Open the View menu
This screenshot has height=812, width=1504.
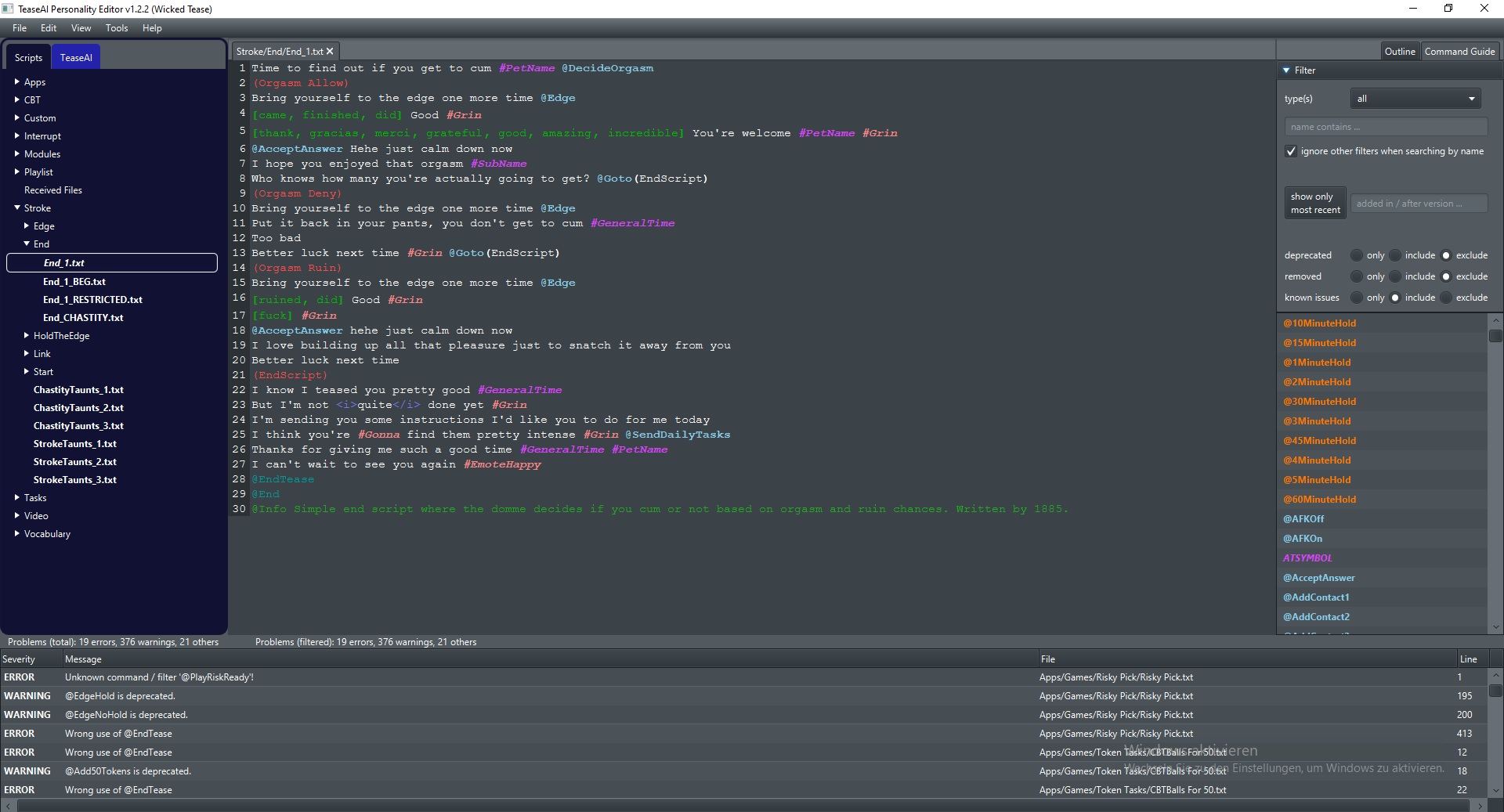(x=81, y=28)
